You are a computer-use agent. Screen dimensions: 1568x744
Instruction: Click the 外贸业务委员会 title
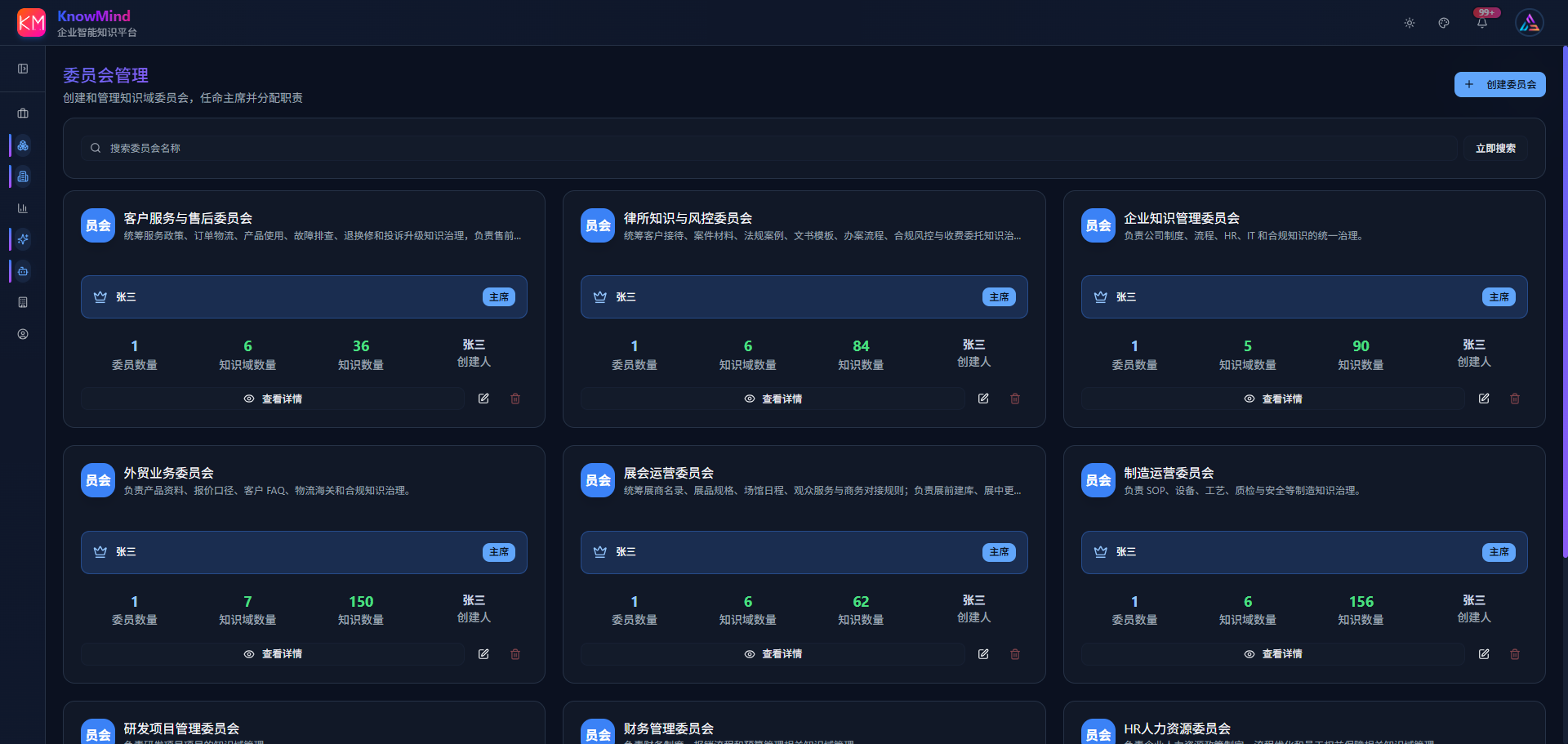pos(168,473)
